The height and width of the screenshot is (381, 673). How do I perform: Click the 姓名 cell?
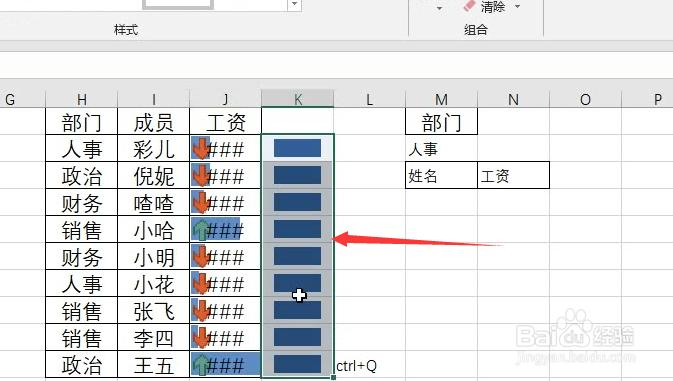pos(441,175)
